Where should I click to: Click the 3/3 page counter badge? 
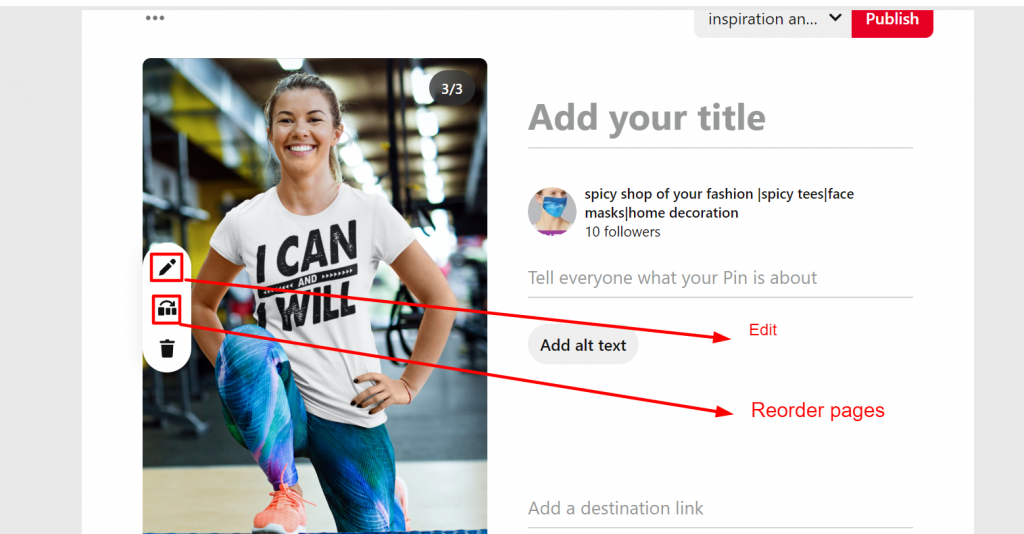click(x=452, y=89)
